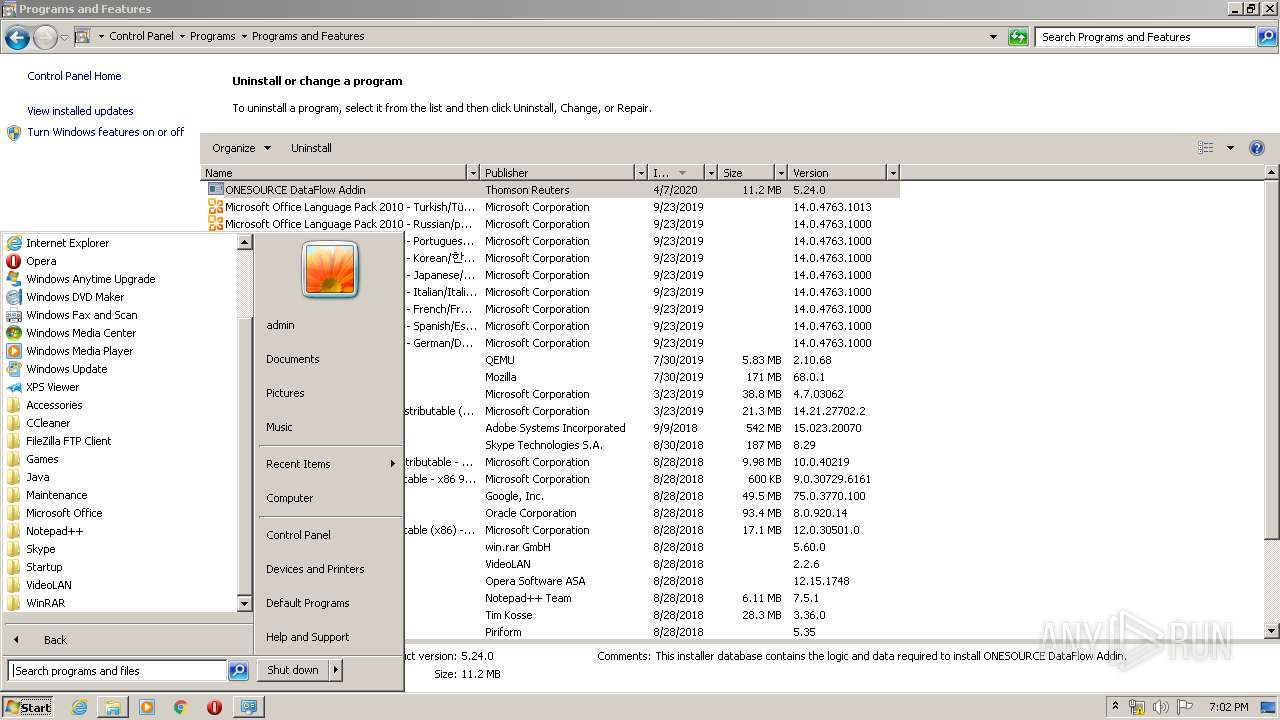This screenshot has height=720, width=1280.
Task: Select the ONESOURCE DataFlow Addin row
Action: (550, 190)
